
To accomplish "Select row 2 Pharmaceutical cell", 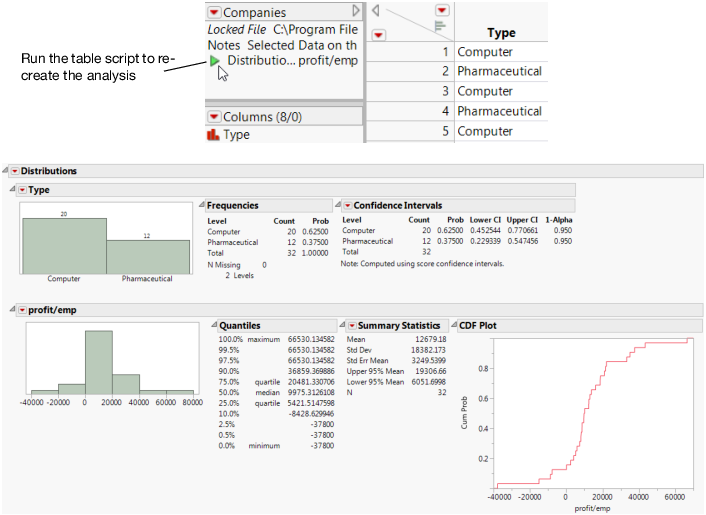I will pos(501,71).
